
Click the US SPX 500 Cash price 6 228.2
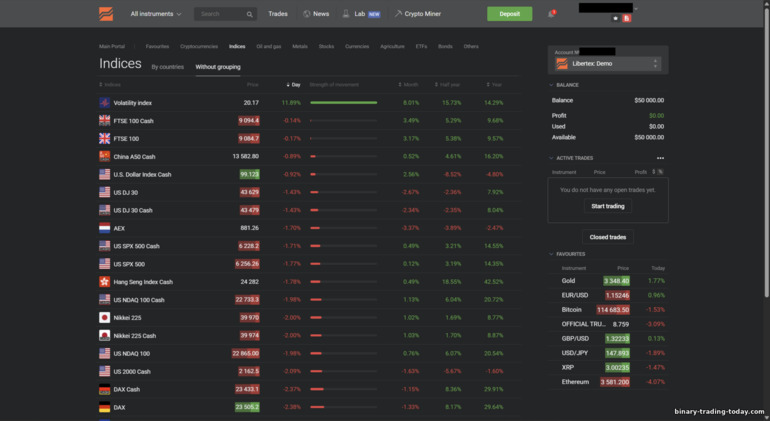[249, 246]
